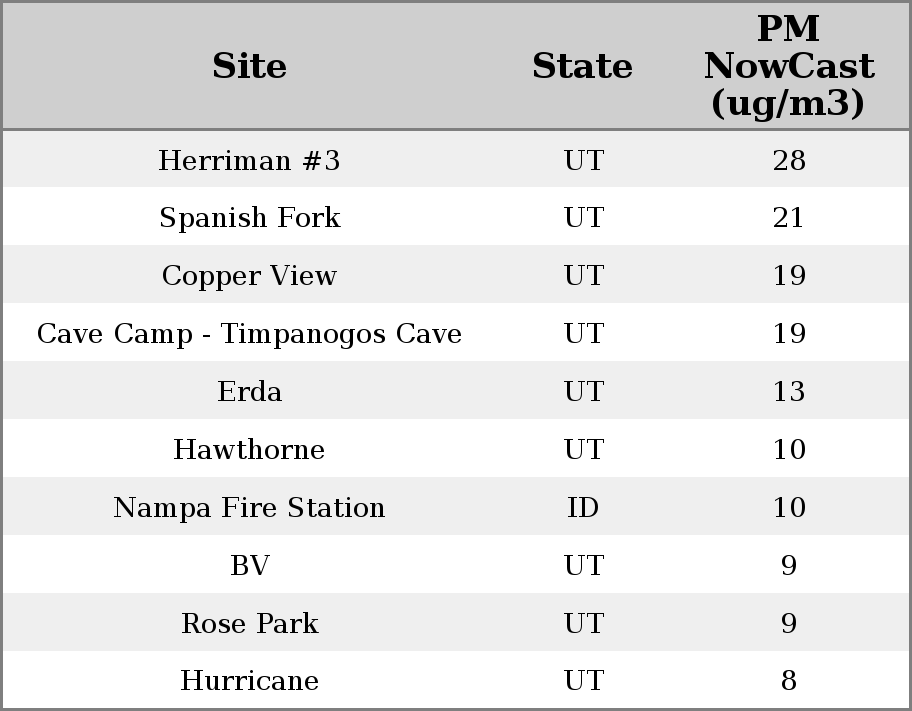The height and width of the screenshot is (711, 912).
Task: Select the Hawthorne site name
Action: click(249, 450)
